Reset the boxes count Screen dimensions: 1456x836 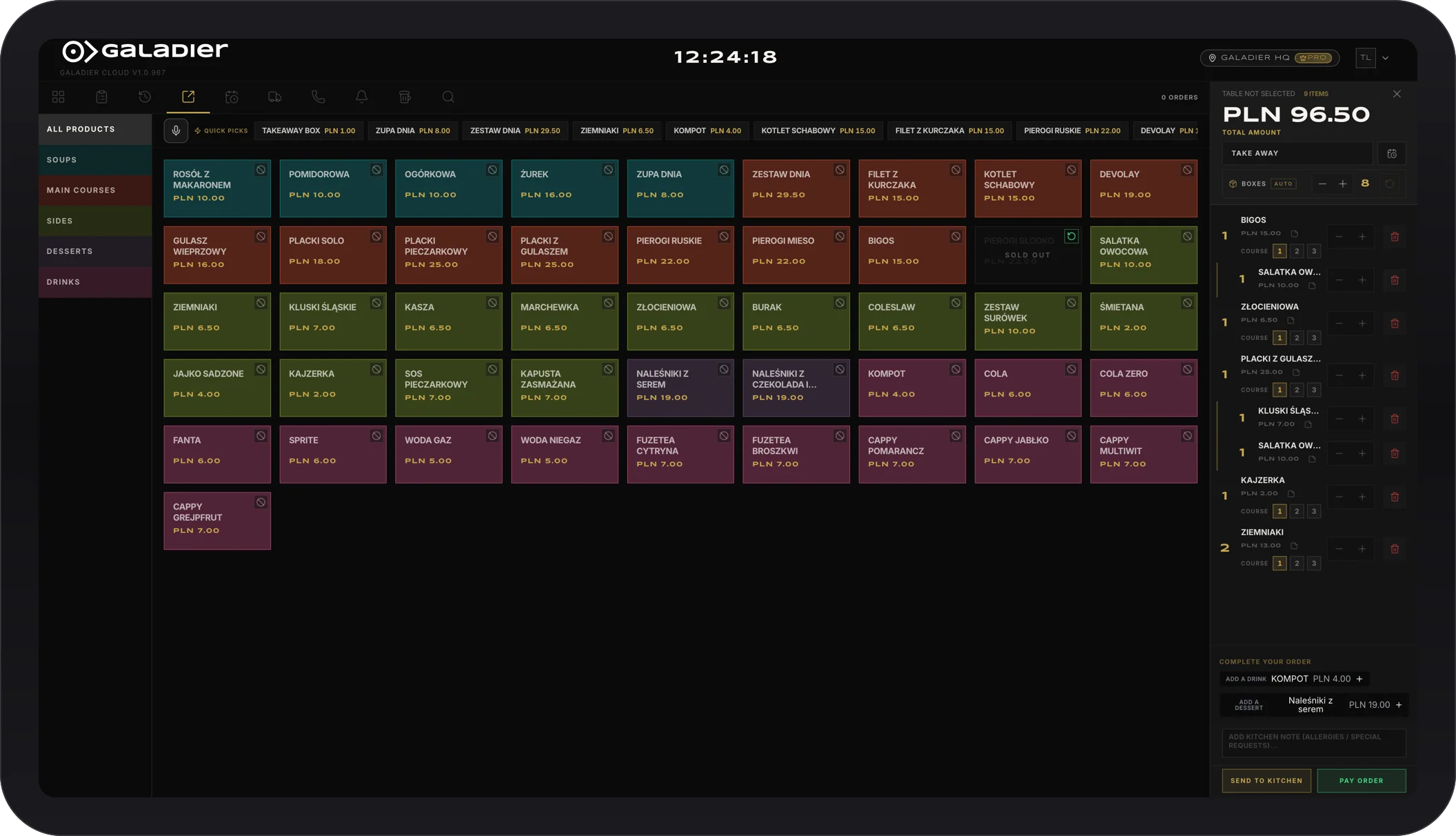click(x=1390, y=184)
